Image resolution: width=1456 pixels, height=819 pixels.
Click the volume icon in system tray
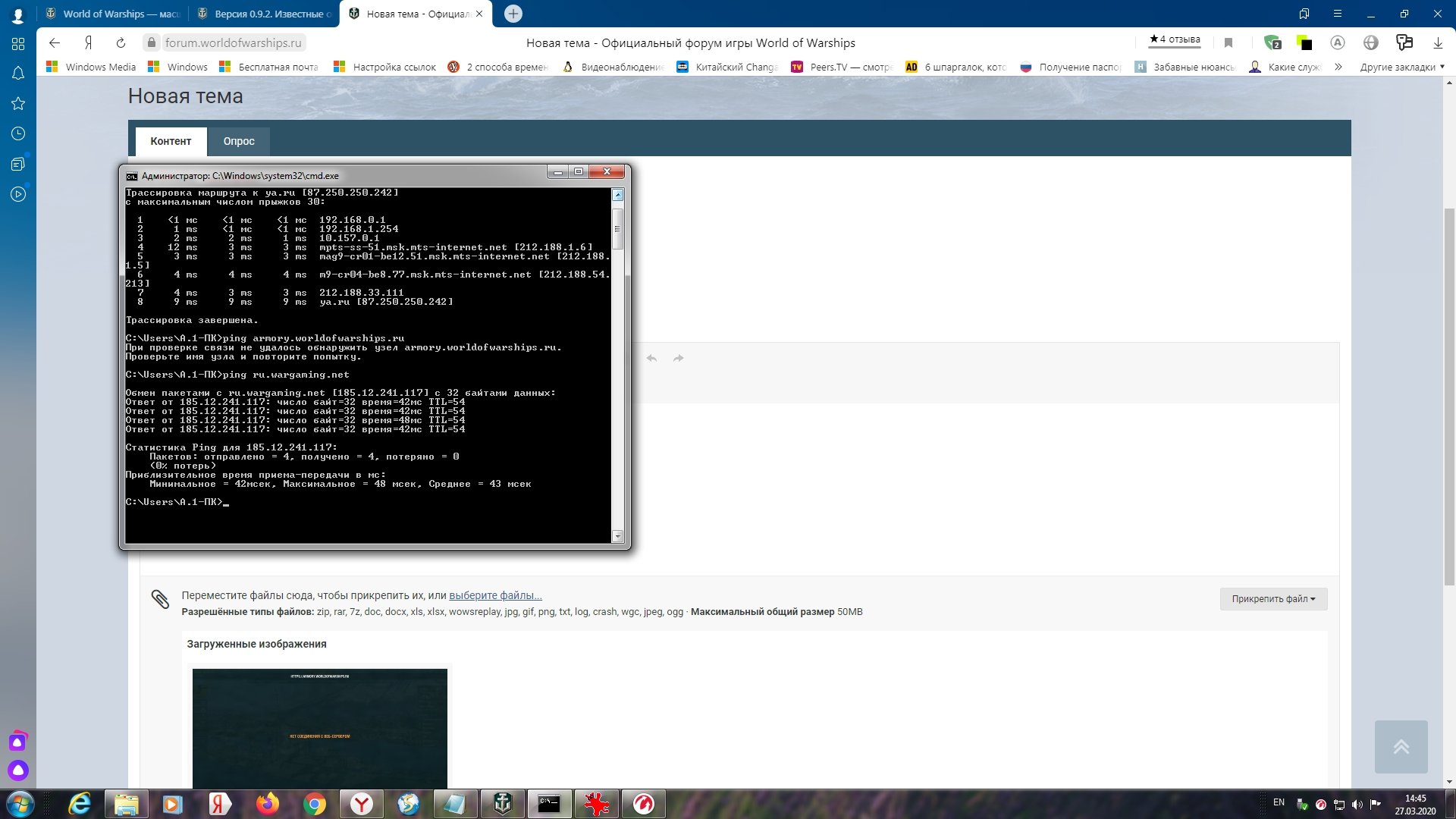click(x=1357, y=805)
